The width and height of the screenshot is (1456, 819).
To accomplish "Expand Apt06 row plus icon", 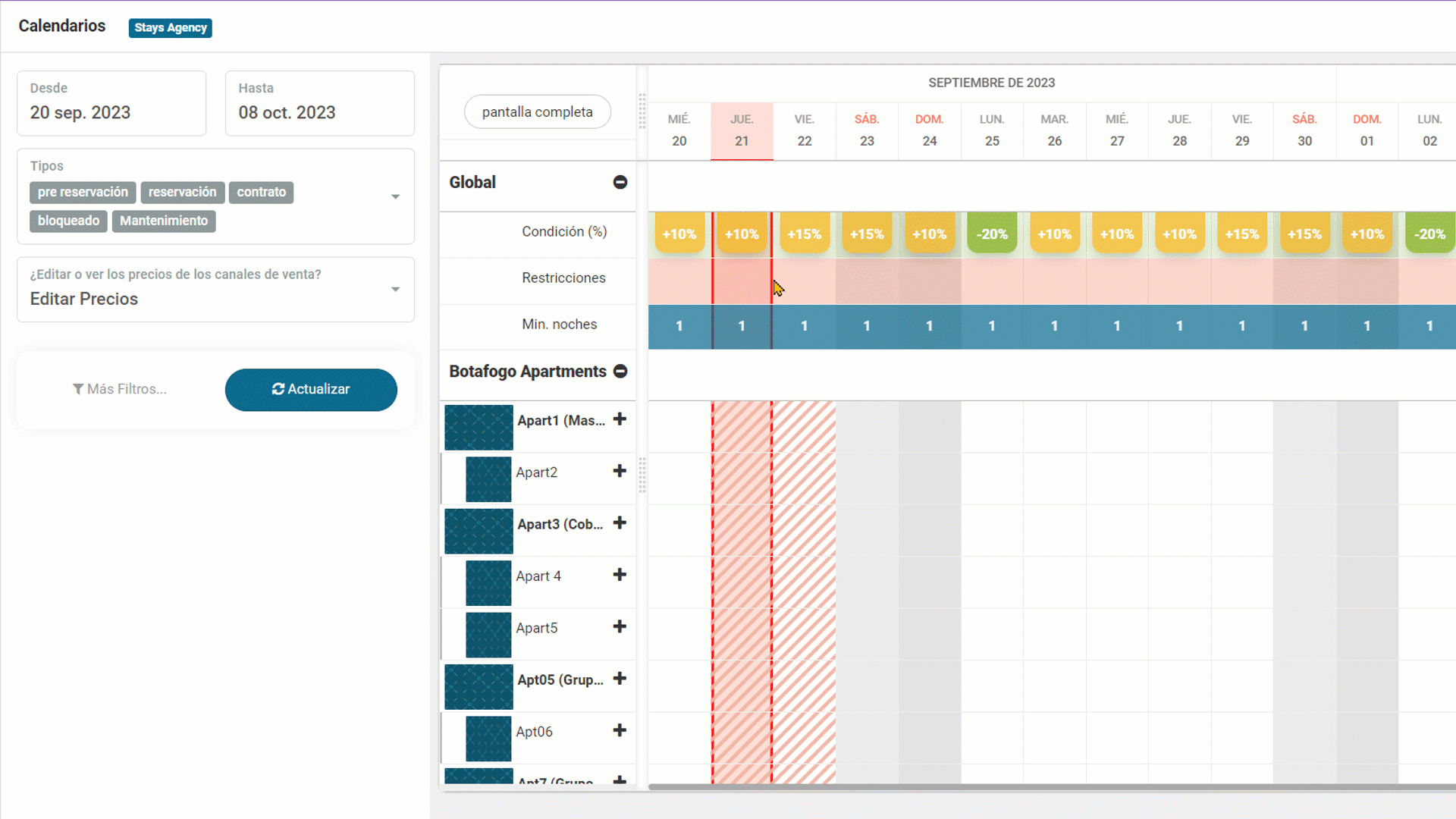I will pos(620,730).
